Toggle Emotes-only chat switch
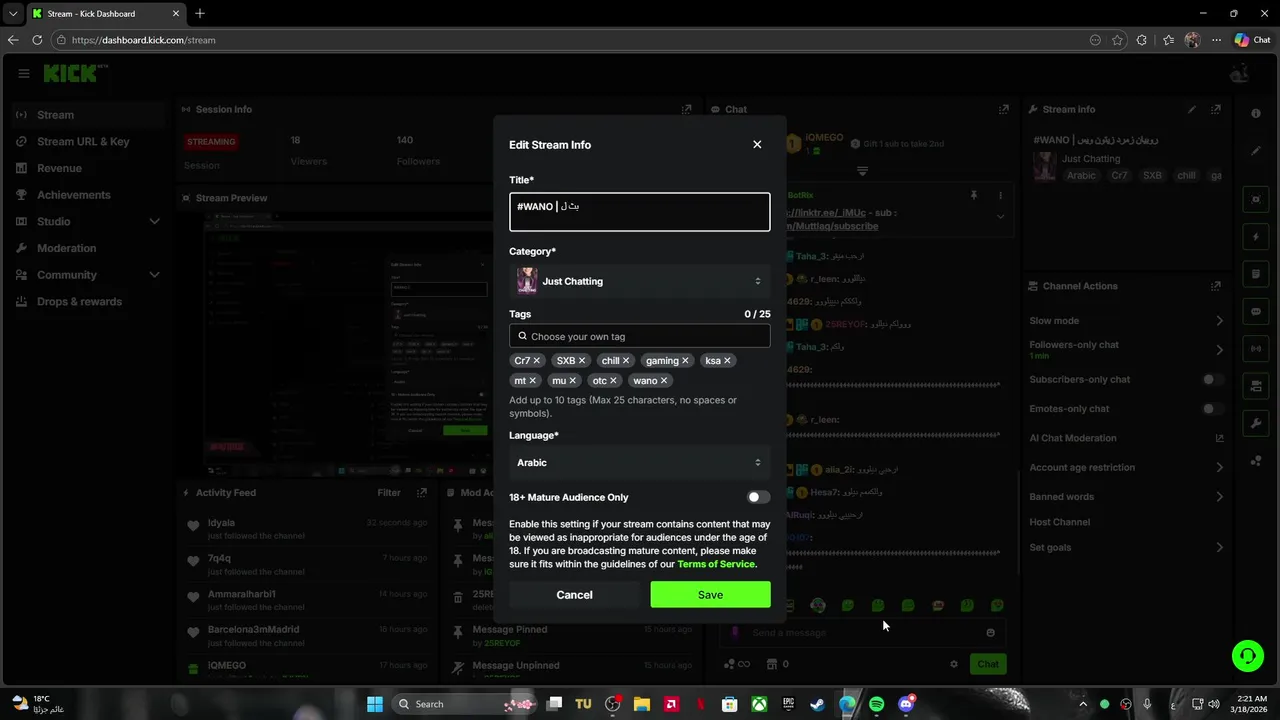The height and width of the screenshot is (720, 1280). point(1213,409)
